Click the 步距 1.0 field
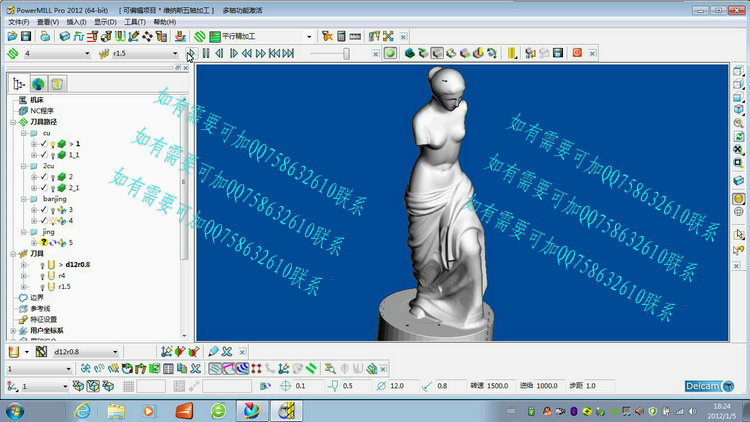This screenshot has height=422, width=750. (599, 386)
